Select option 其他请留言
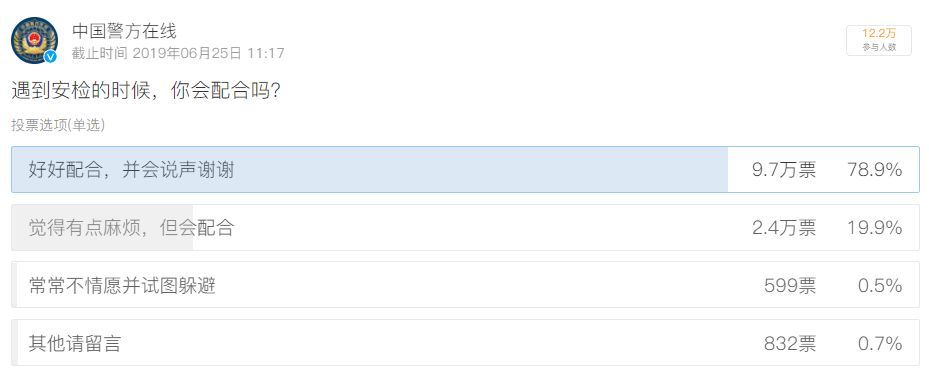The height and width of the screenshot is (389, 929). [465, 343]
